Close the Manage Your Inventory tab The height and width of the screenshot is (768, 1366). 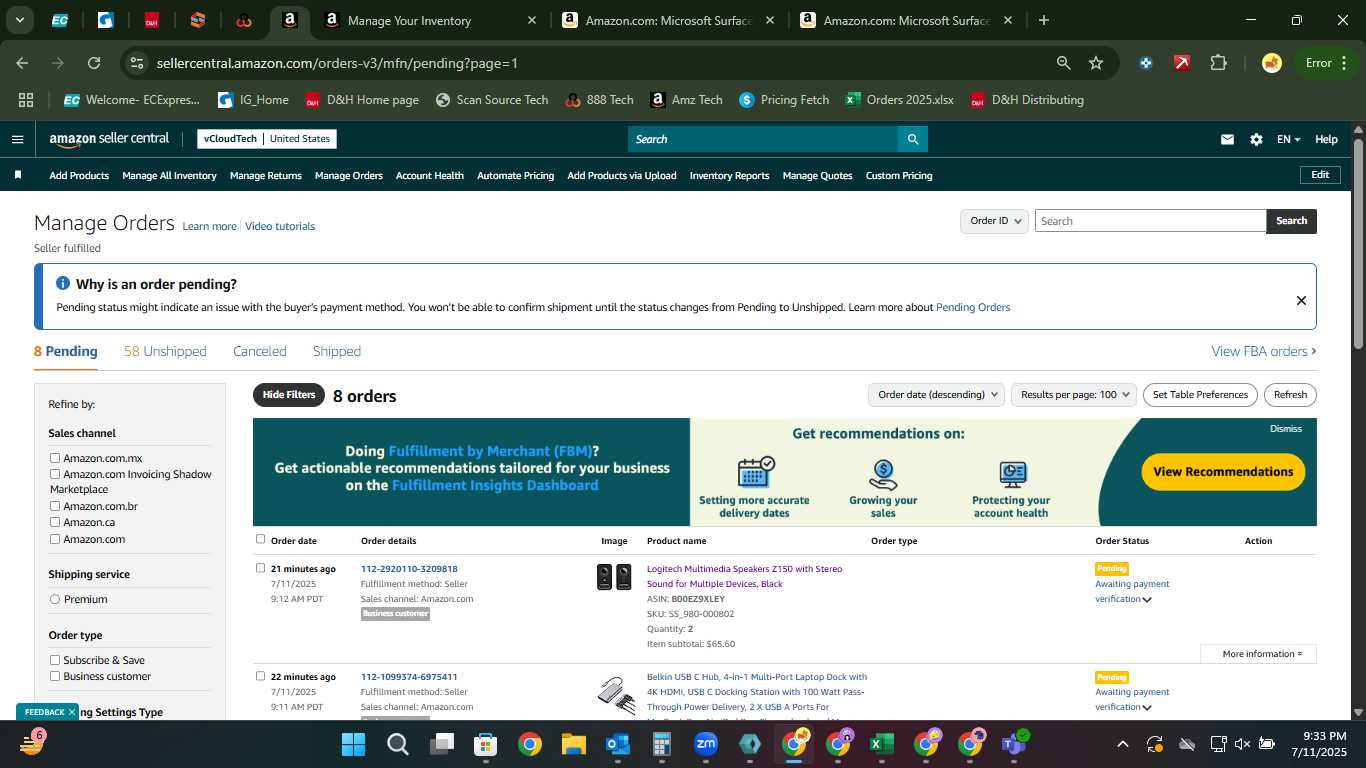click(x=531, y=20)
